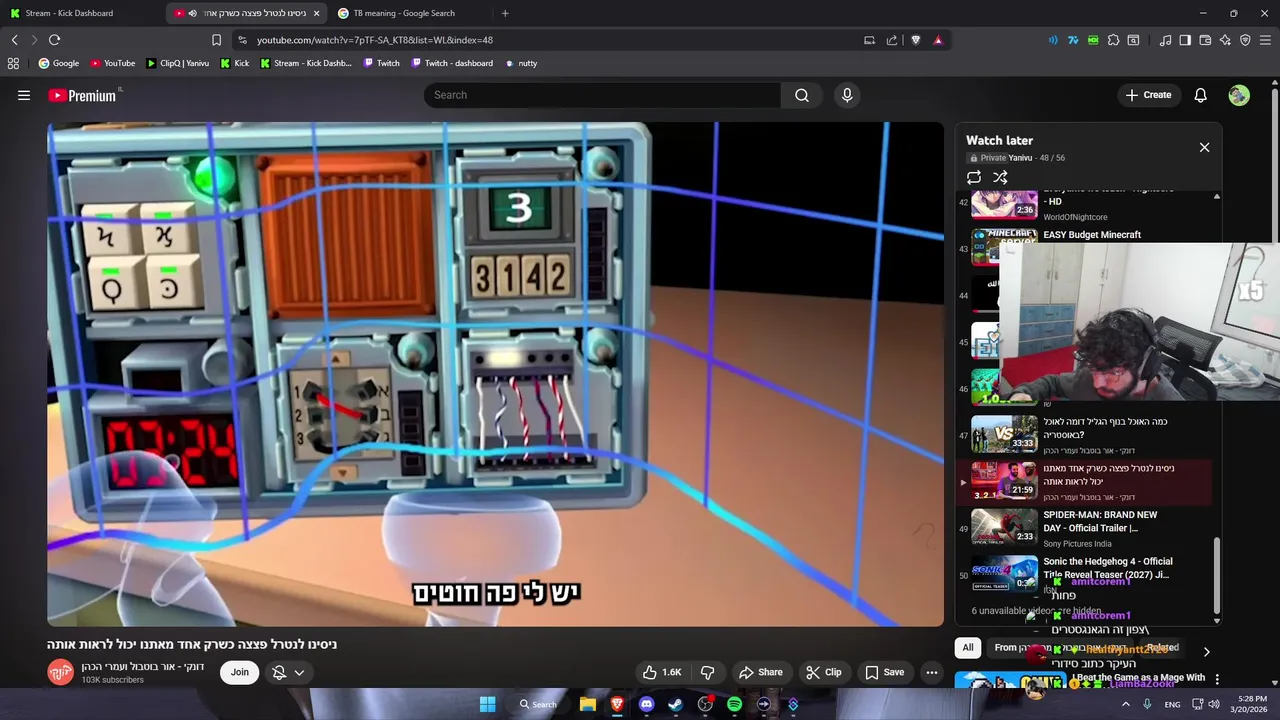
Task: Open the Google bookmark
Action: pos(59,63)
